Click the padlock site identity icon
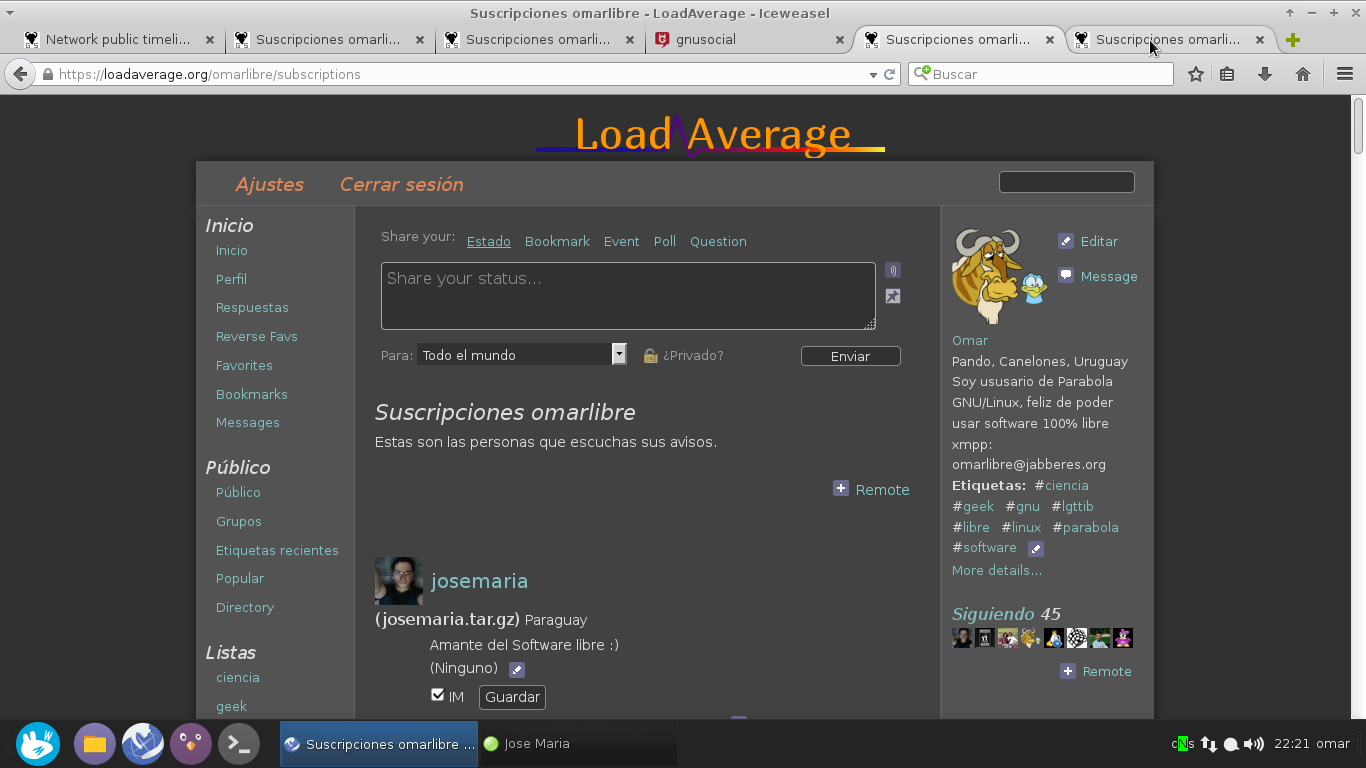The width and height of the screenshot is (1366, 768). pos(47,74)
